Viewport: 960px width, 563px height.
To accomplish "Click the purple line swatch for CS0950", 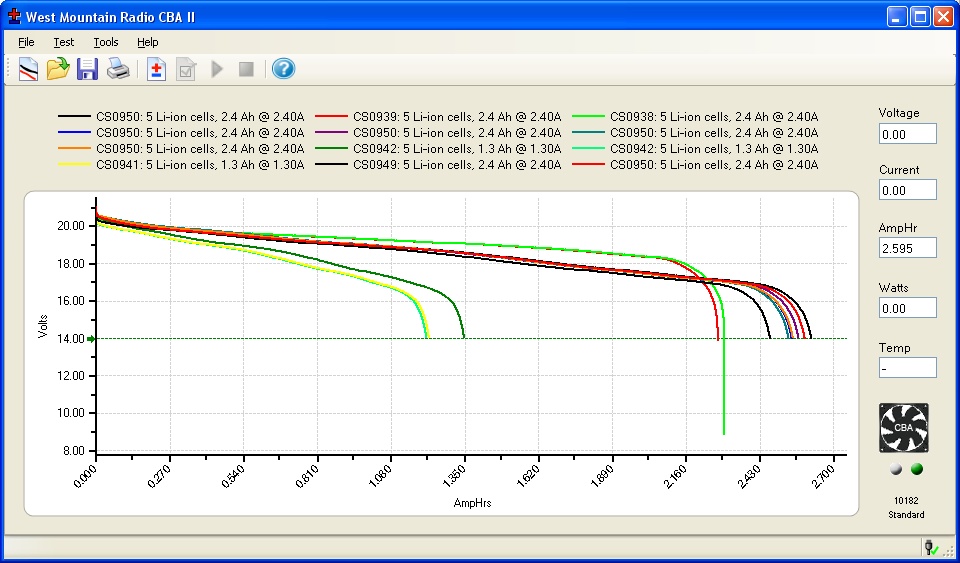I will tap(332, 133).
